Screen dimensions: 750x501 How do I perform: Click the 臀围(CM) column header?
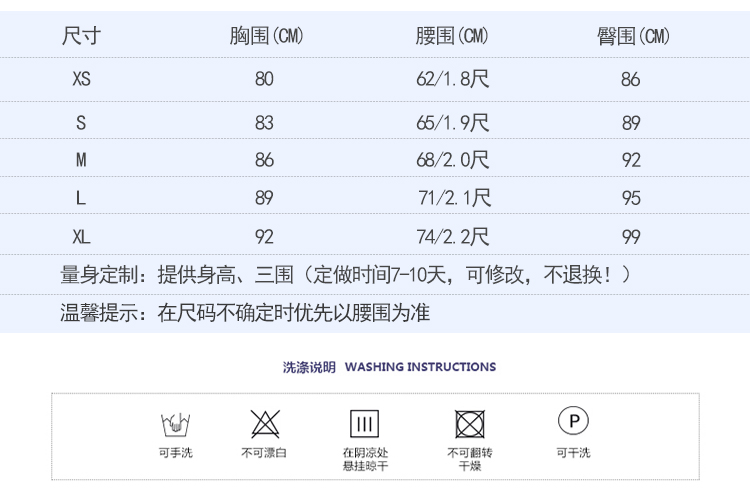click(x=633, y=37)
